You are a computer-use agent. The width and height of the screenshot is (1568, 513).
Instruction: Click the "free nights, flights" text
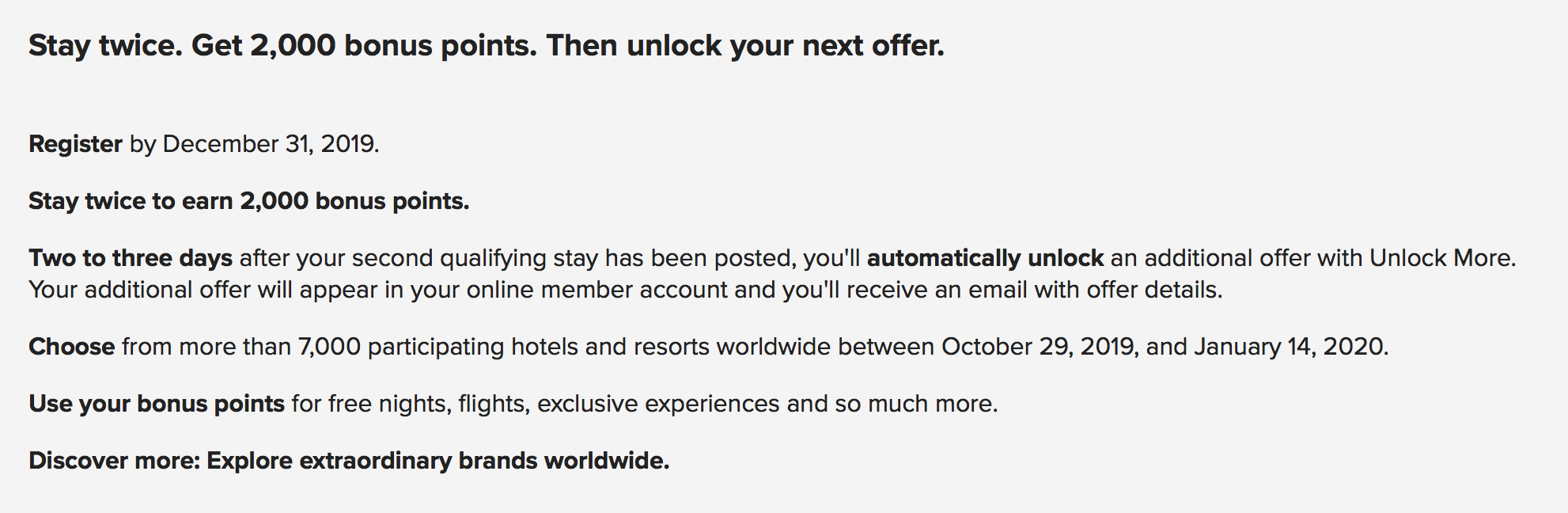coord(428,404)
